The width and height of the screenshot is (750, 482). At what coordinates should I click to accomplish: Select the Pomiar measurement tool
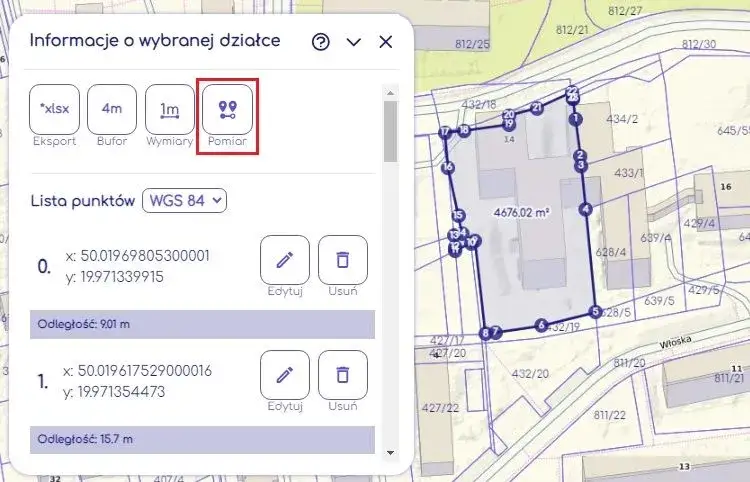click(228, 109)
